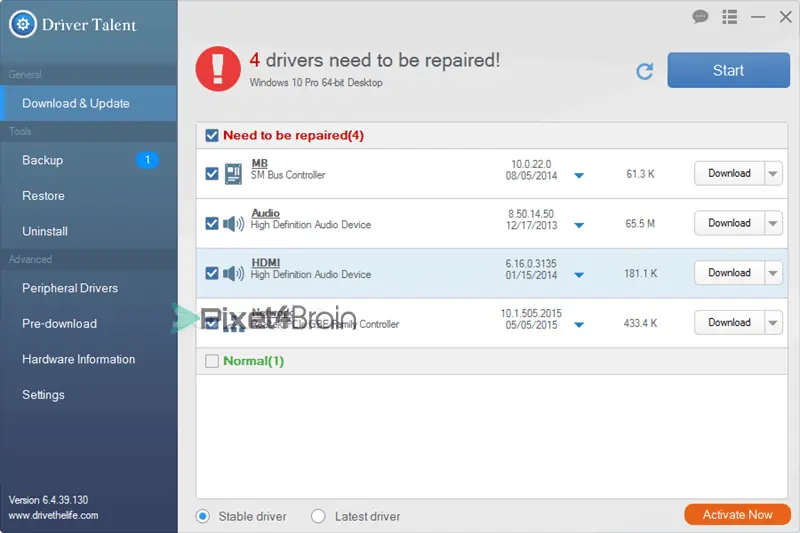Click the 433.4 K size value
The width and height of the screenshot is (800, 533).
tap(640, 323)
